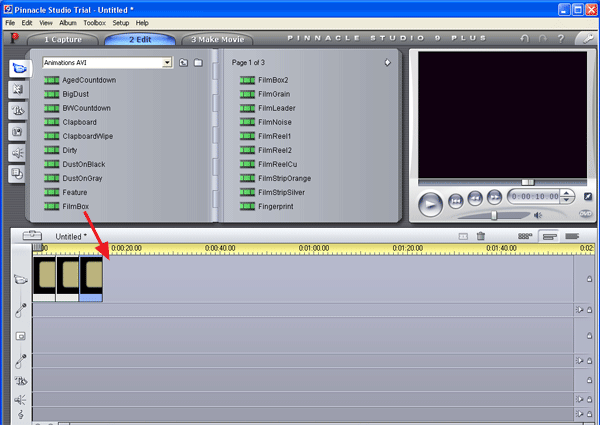The image size is (600, 425).
Task: Open the video toolbox icon above the timeline
Action: (x=32, y=235)
